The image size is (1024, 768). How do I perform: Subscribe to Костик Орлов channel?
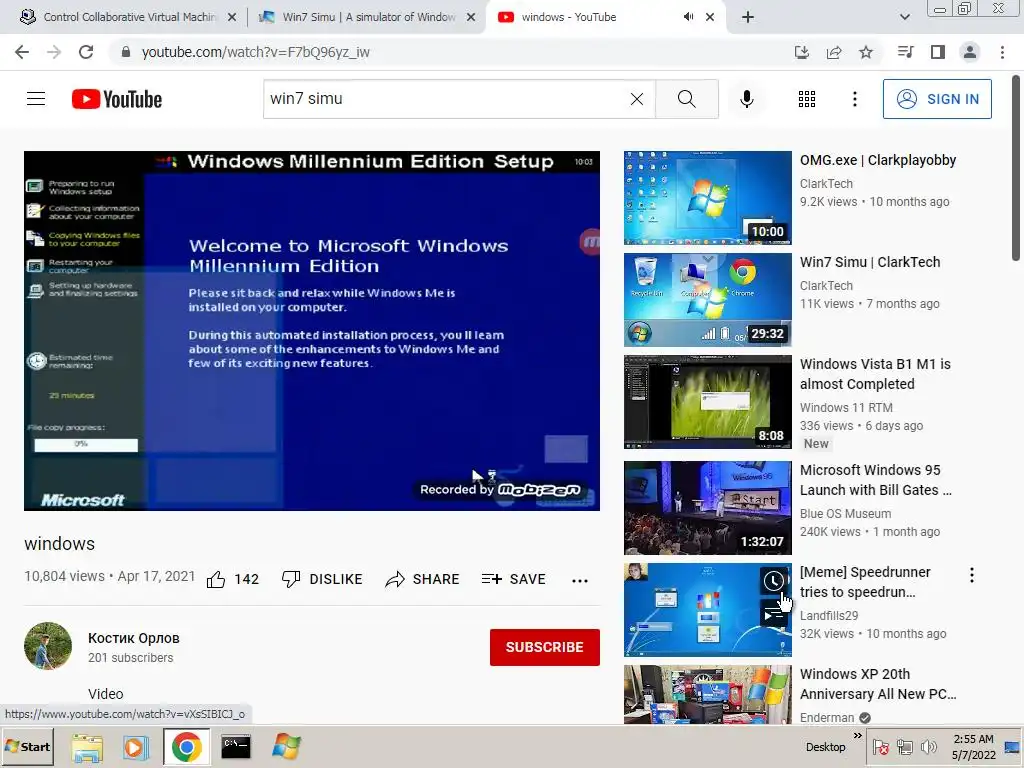click(x=545, y=647)
